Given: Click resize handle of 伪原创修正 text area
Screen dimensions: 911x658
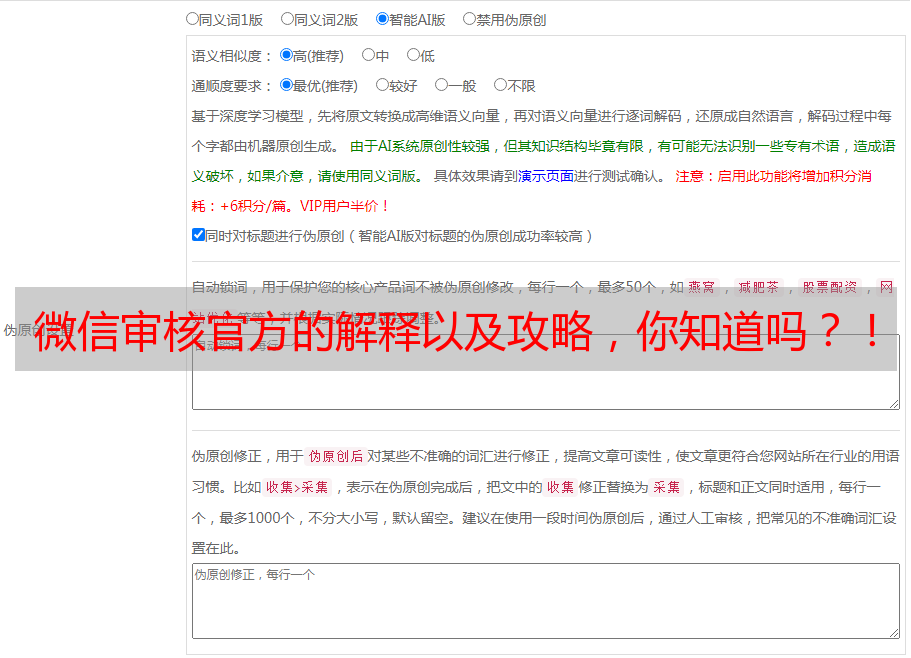Looking at the screenshot, I should point(893,632).
